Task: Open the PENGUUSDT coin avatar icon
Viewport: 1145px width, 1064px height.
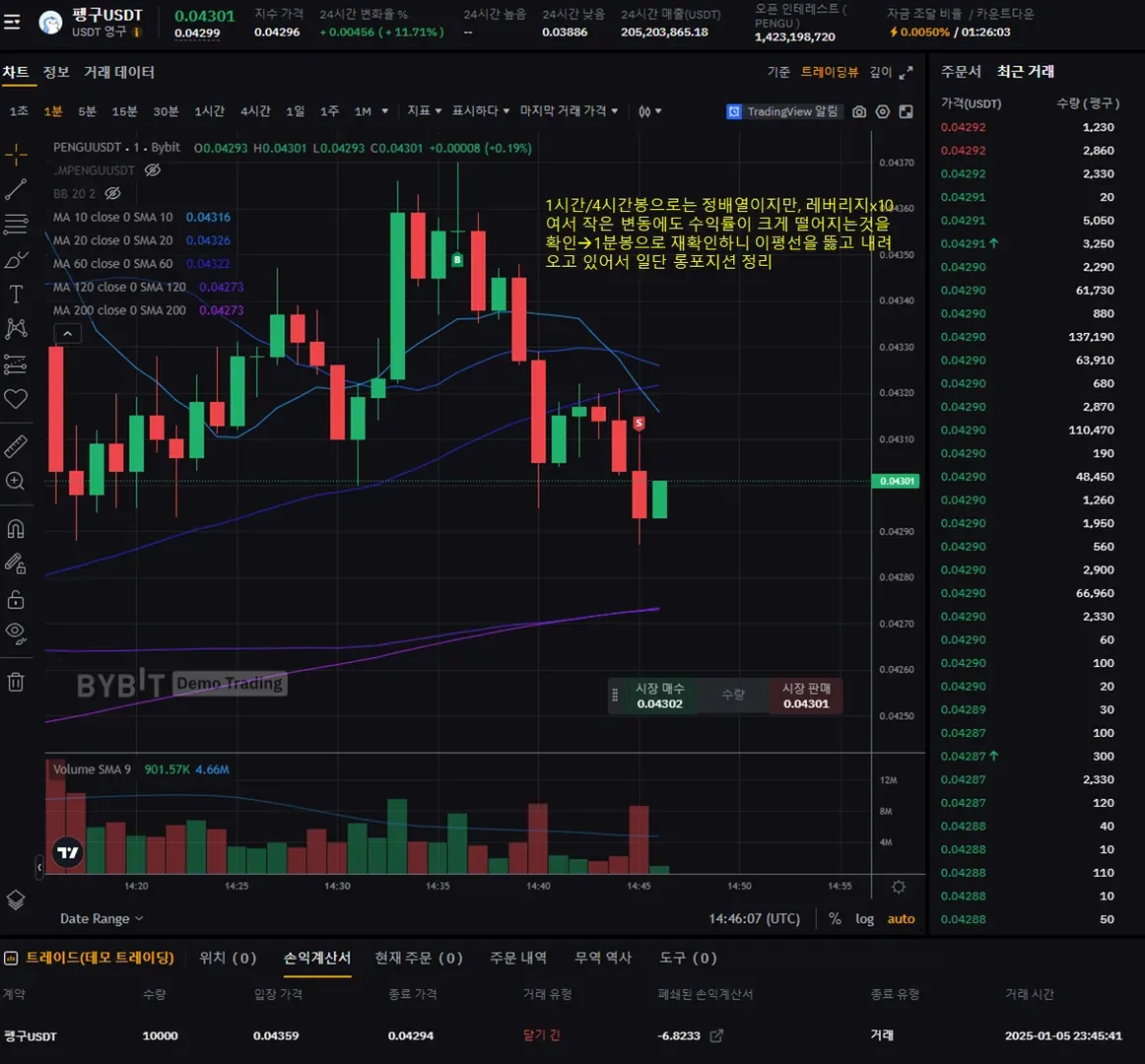Action: coord(50,24)
